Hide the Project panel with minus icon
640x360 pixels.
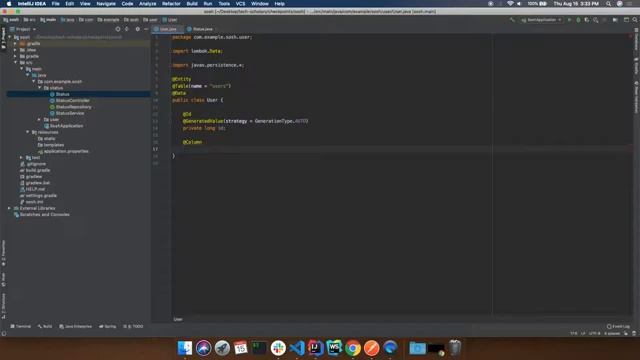146,29
